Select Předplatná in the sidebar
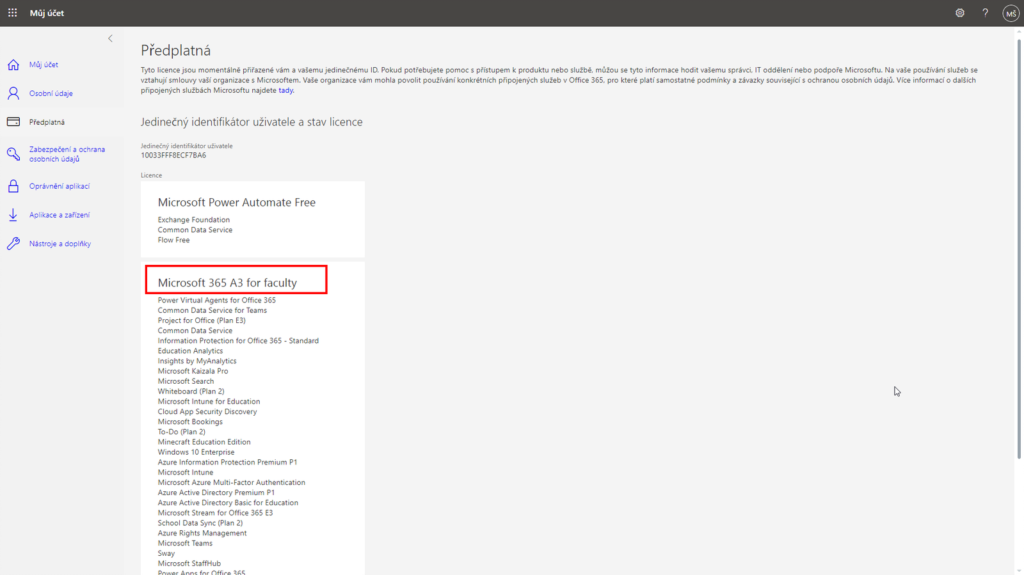The image size is (1024, 575). click(x=47, y=122)
